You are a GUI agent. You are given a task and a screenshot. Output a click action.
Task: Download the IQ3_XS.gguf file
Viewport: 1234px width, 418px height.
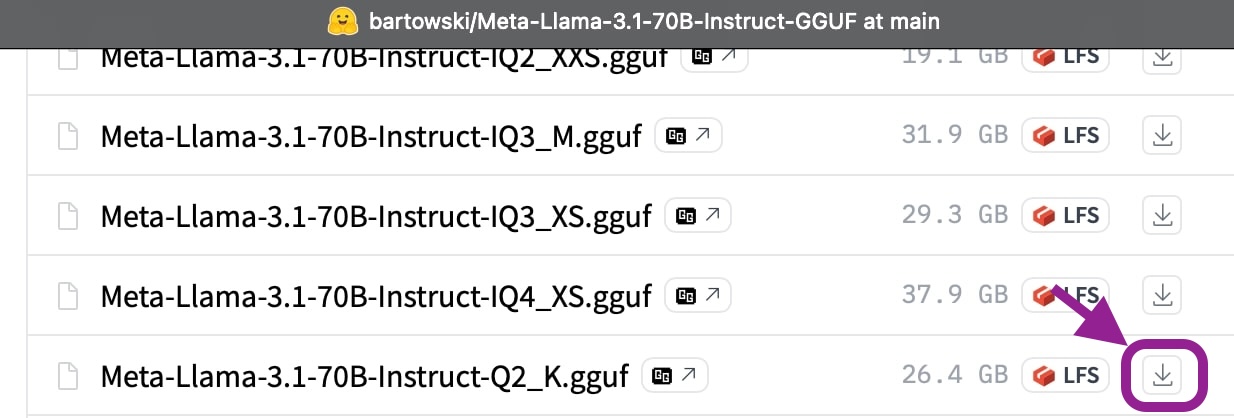(1162, 215)
